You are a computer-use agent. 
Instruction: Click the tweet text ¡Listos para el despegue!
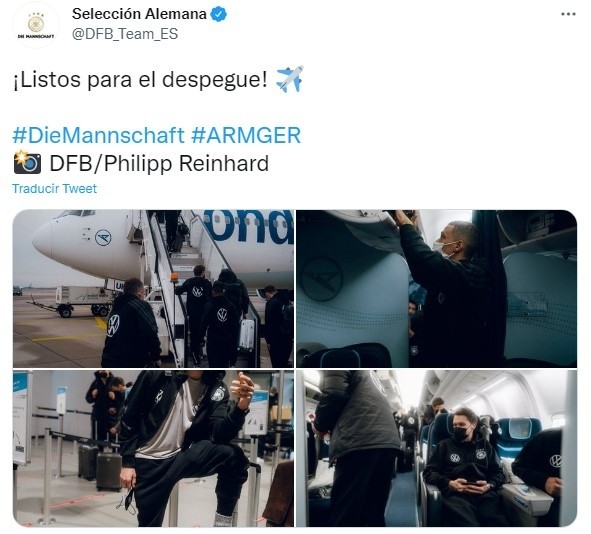pyautogui.click(x=140, y=80)
